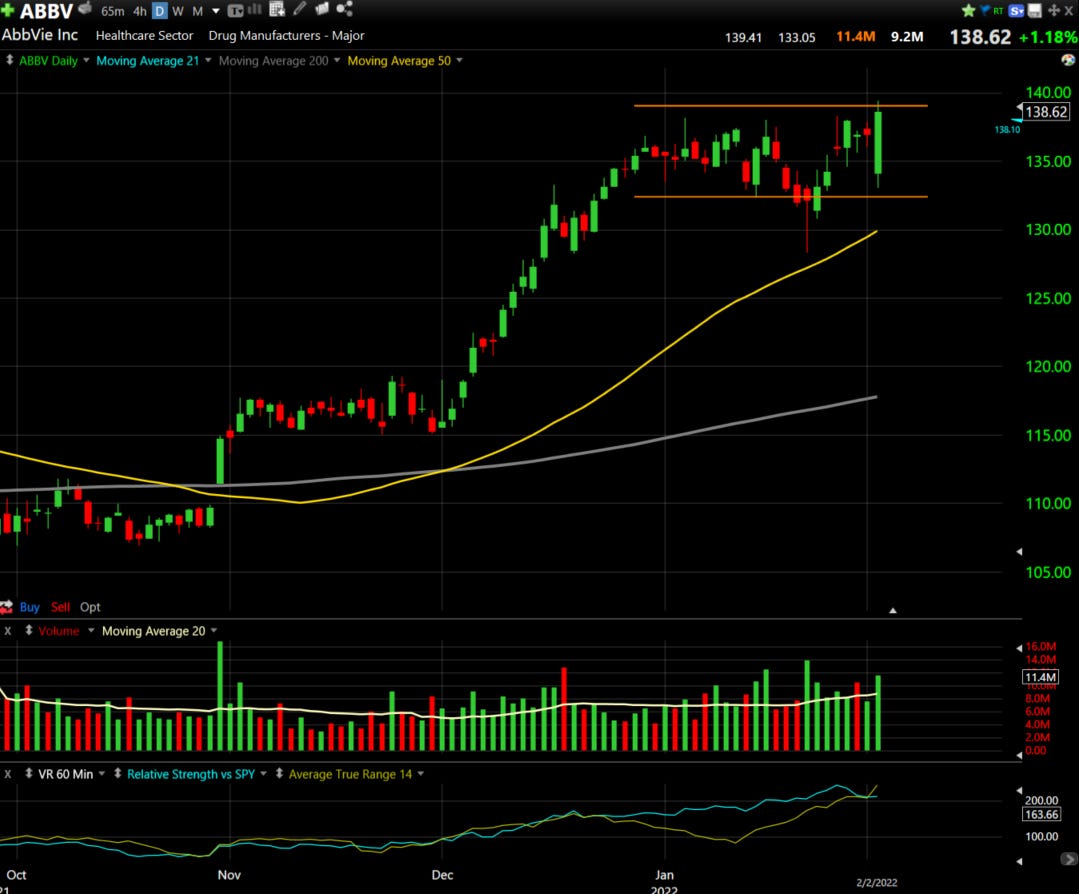Screen dimensions: 1079x894
Task: Click the VR 60 Min label
Action: tap(65, 774)
